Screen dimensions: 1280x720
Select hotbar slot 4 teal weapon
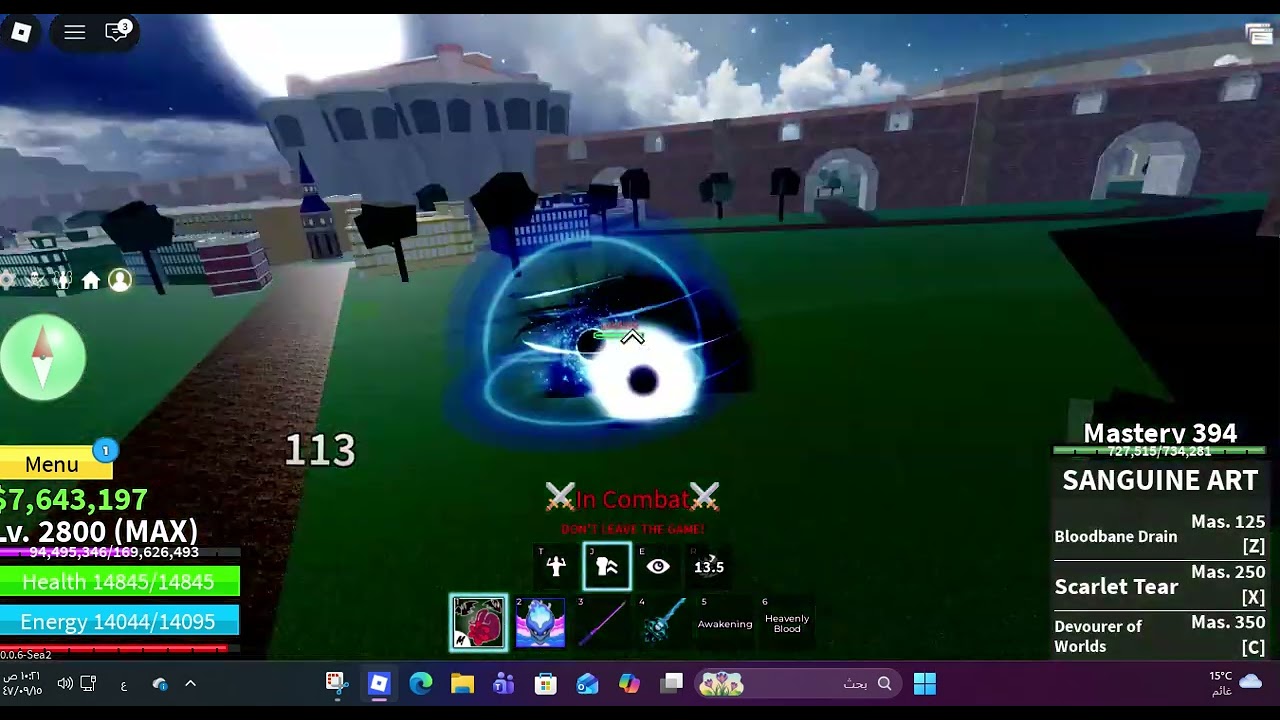point(664,622)
